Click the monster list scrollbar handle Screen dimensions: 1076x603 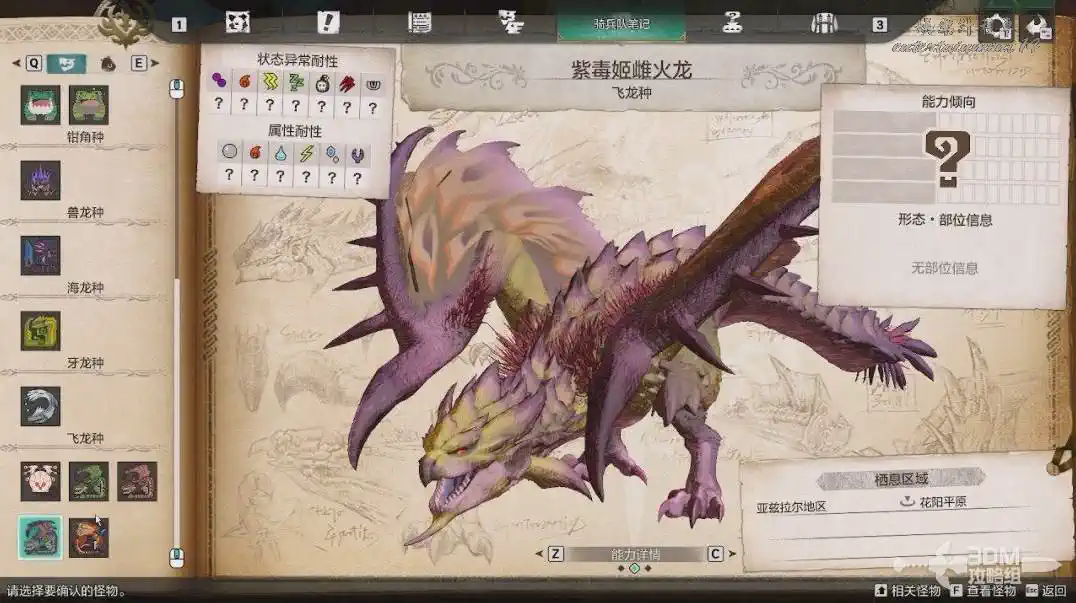178,320
